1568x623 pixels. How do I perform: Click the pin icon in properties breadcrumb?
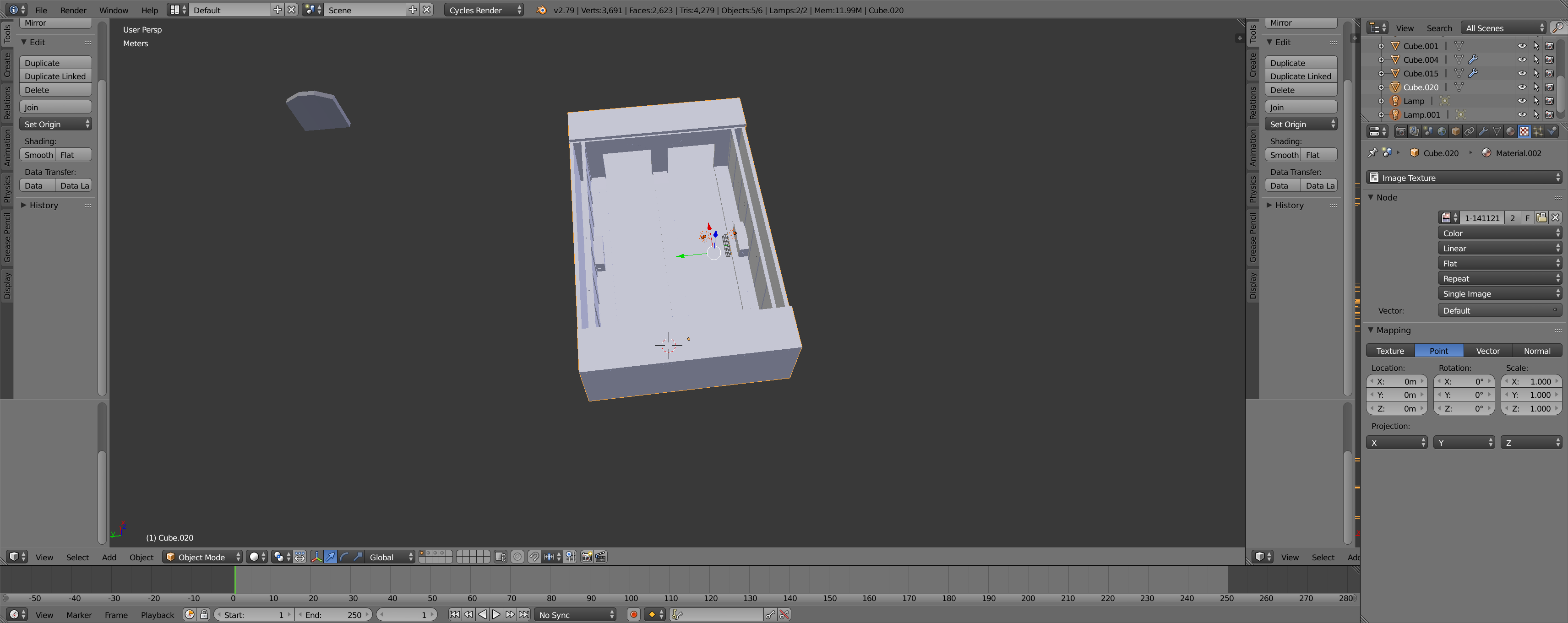pyautogui.click(x=1372, y=153)
